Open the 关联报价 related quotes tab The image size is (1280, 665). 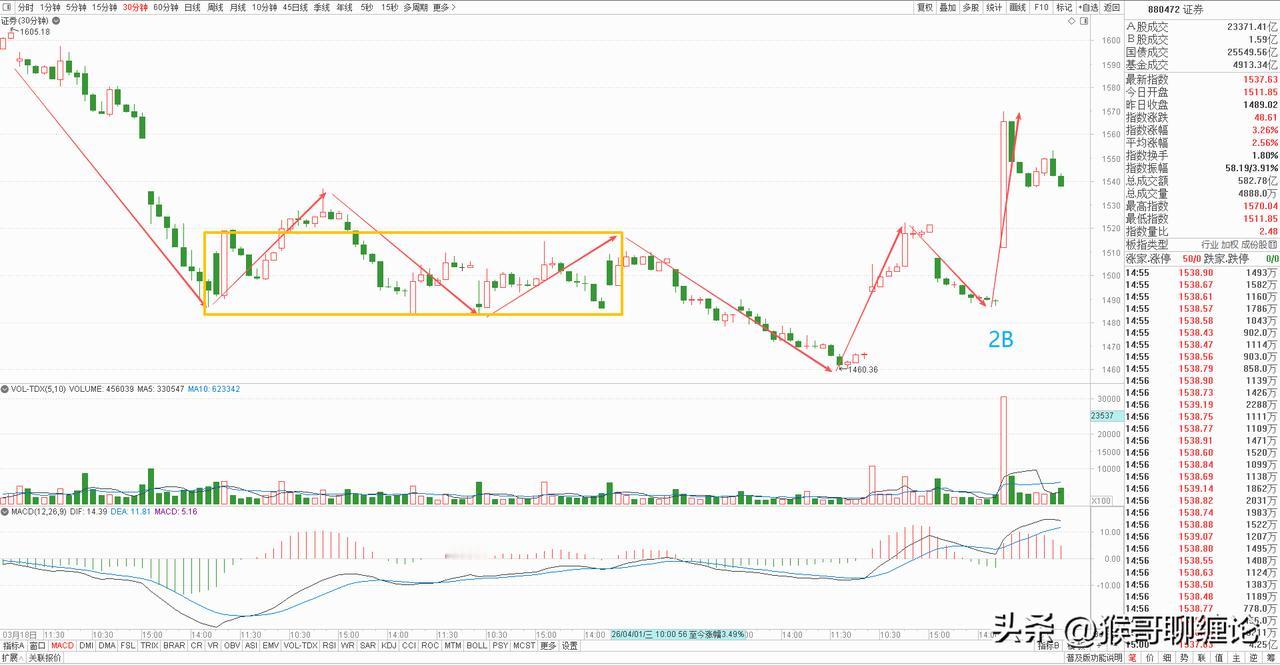pyautogui.click(x=45, y=658)
